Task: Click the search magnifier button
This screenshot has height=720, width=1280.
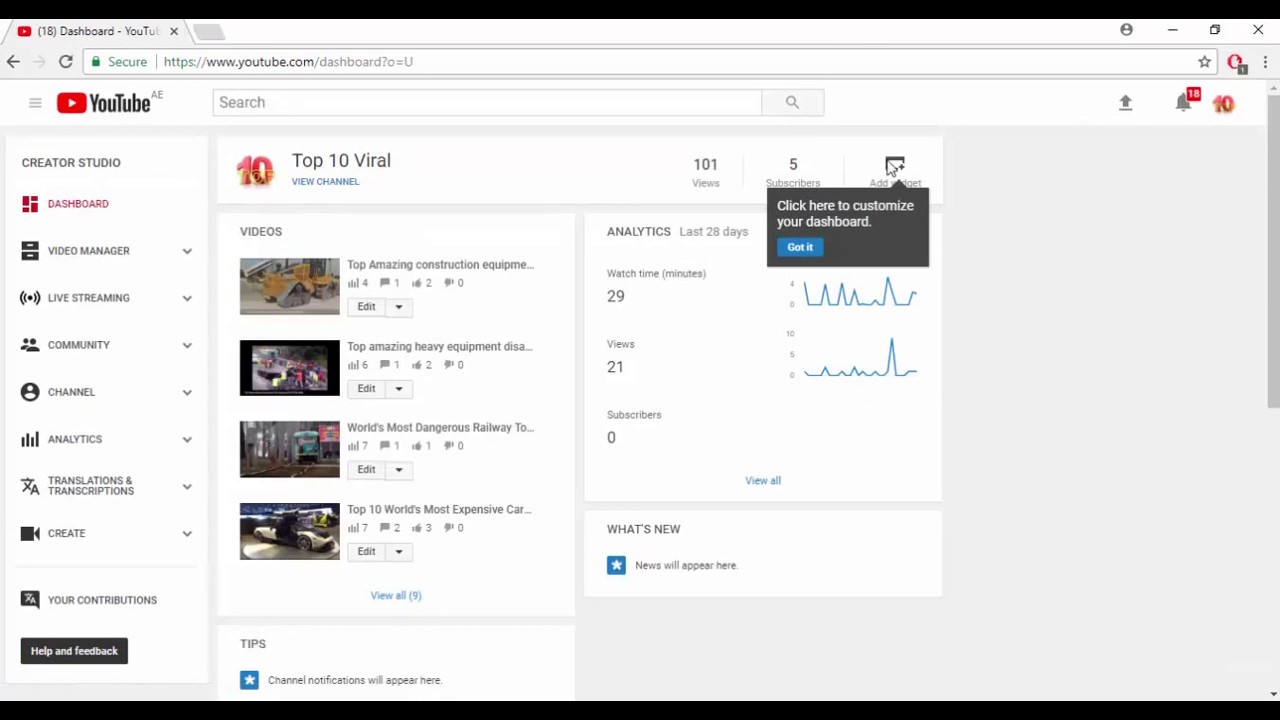Action: click(792, 102)
